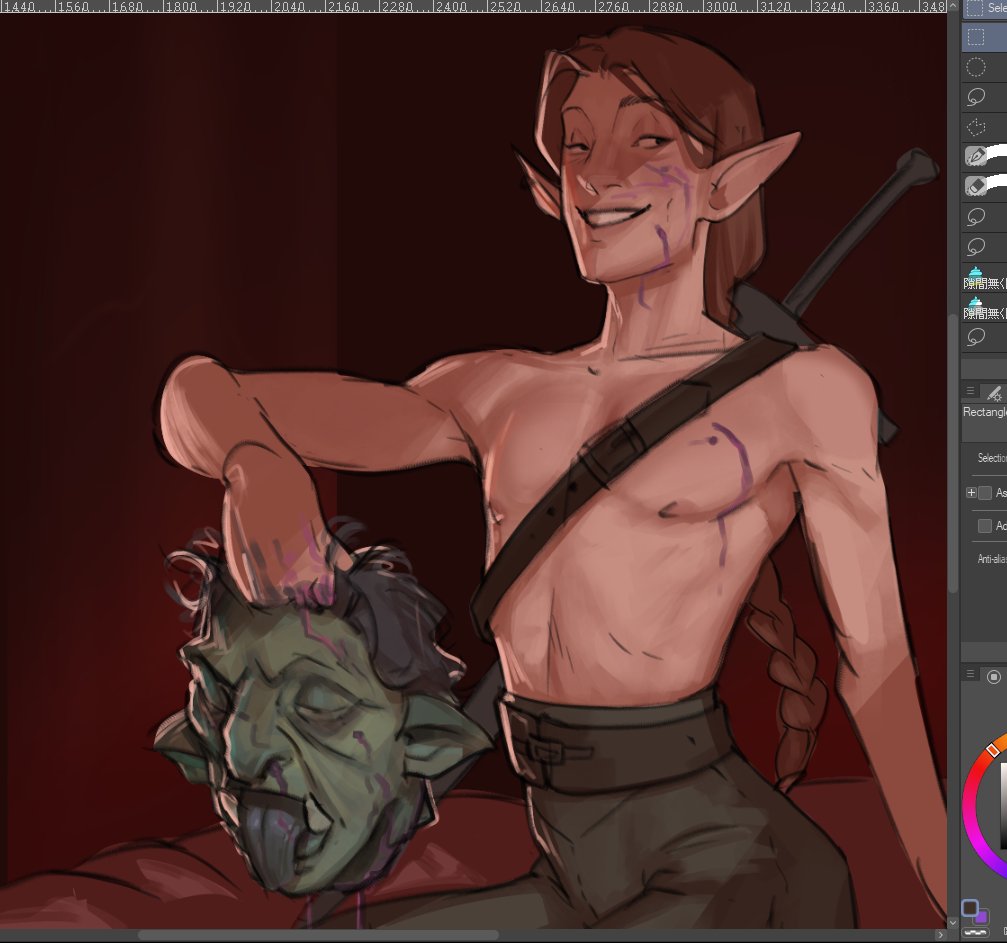Select the Rectangle selection sub tool

tap(984, 37)
